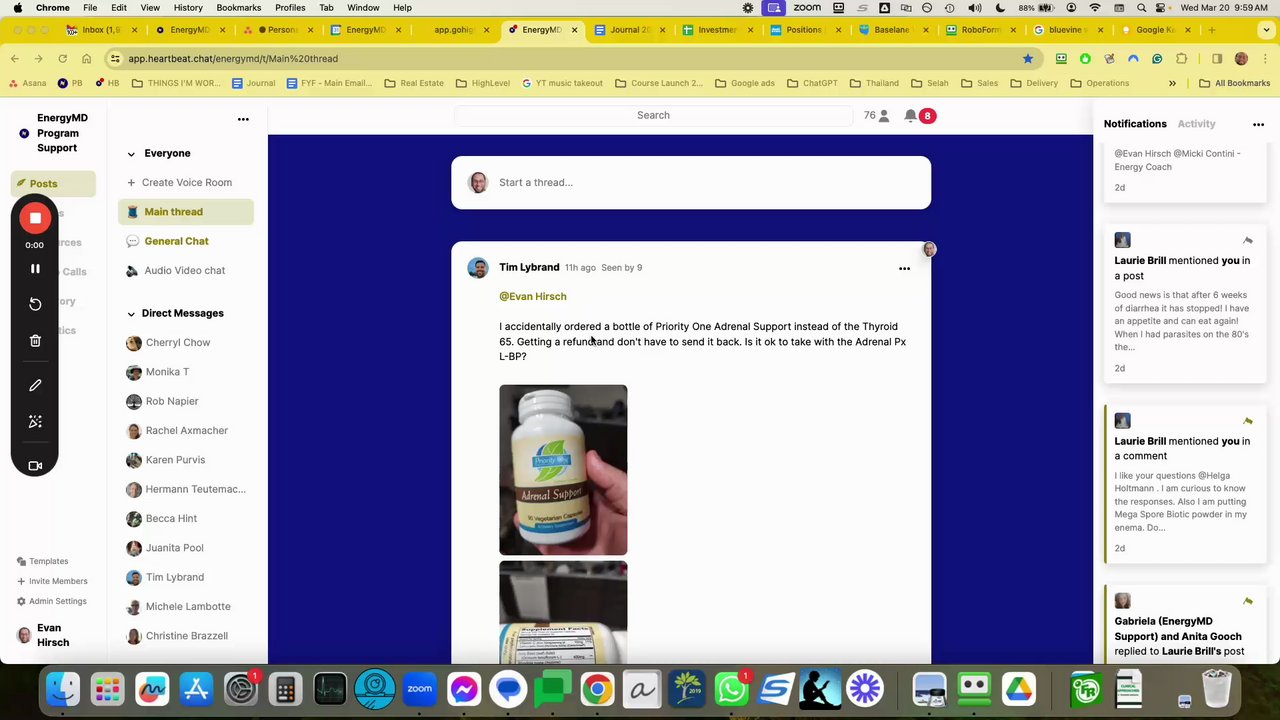
Task: Open the Main thread channel
Action: point(185,212)
